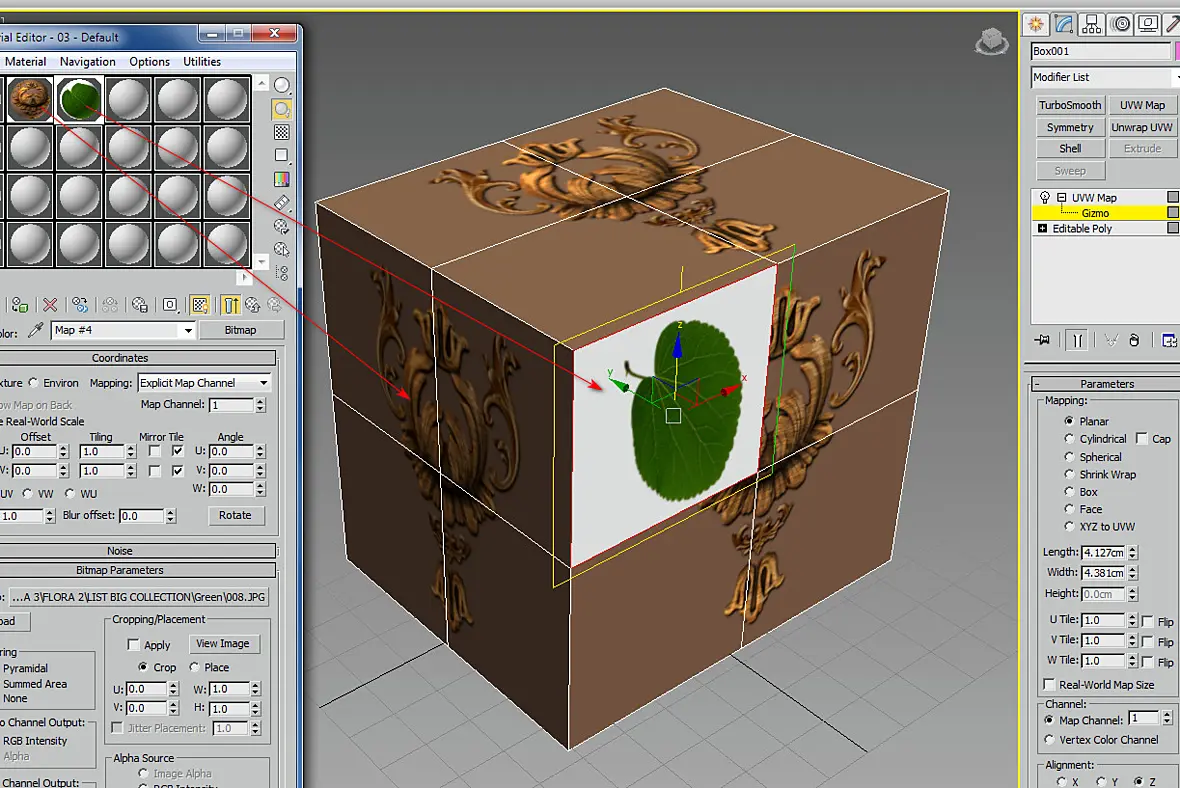Open the Motion command panel tab
Screen dimensions: 1180x788
(x=1121, y=24)
